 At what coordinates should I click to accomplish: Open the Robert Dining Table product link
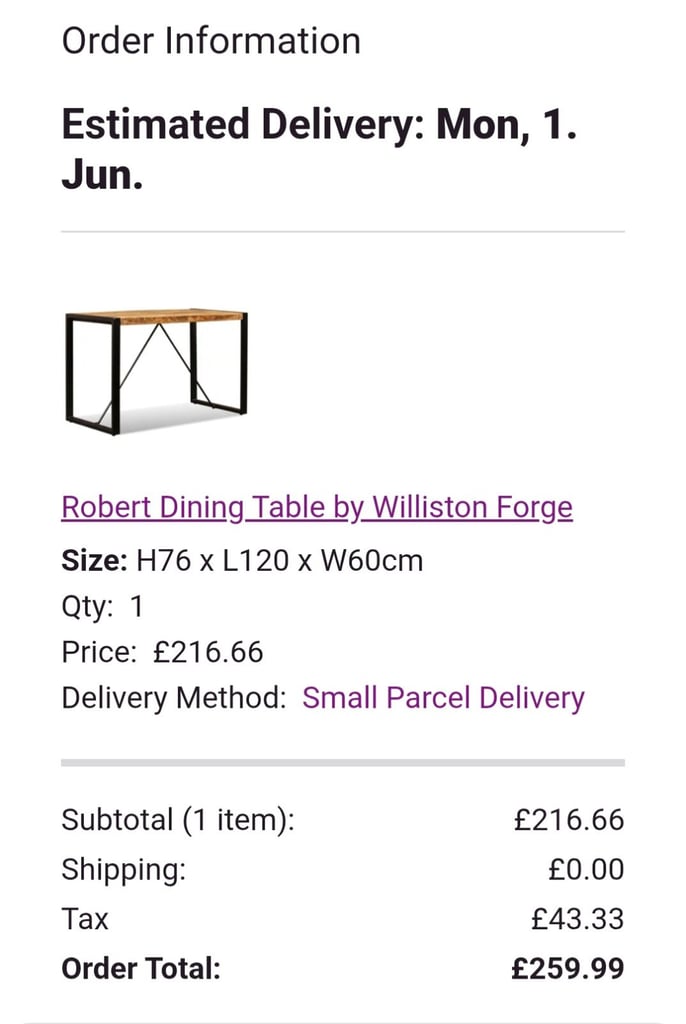point(317,507)
